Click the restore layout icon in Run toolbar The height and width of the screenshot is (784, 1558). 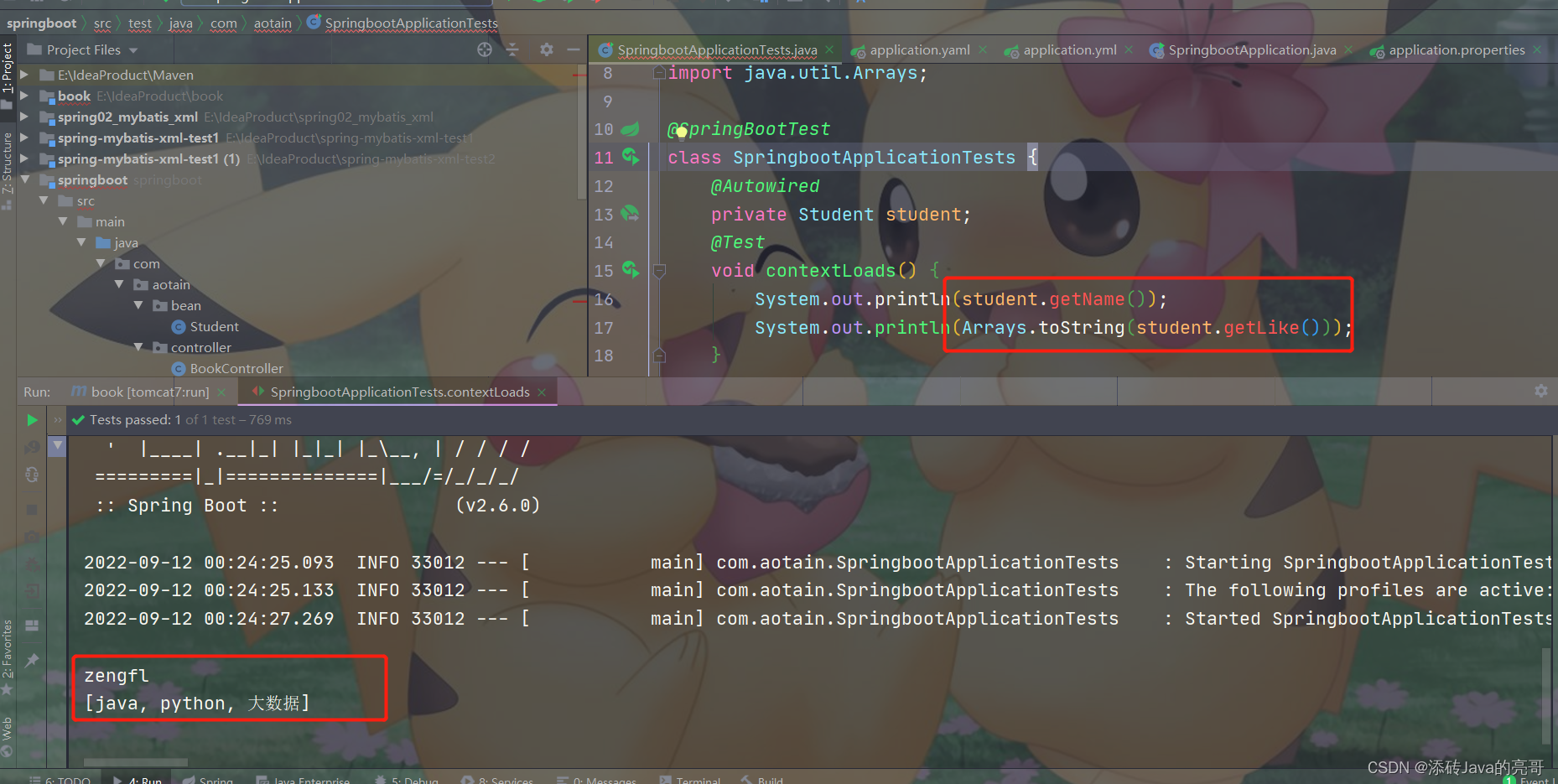32,626
